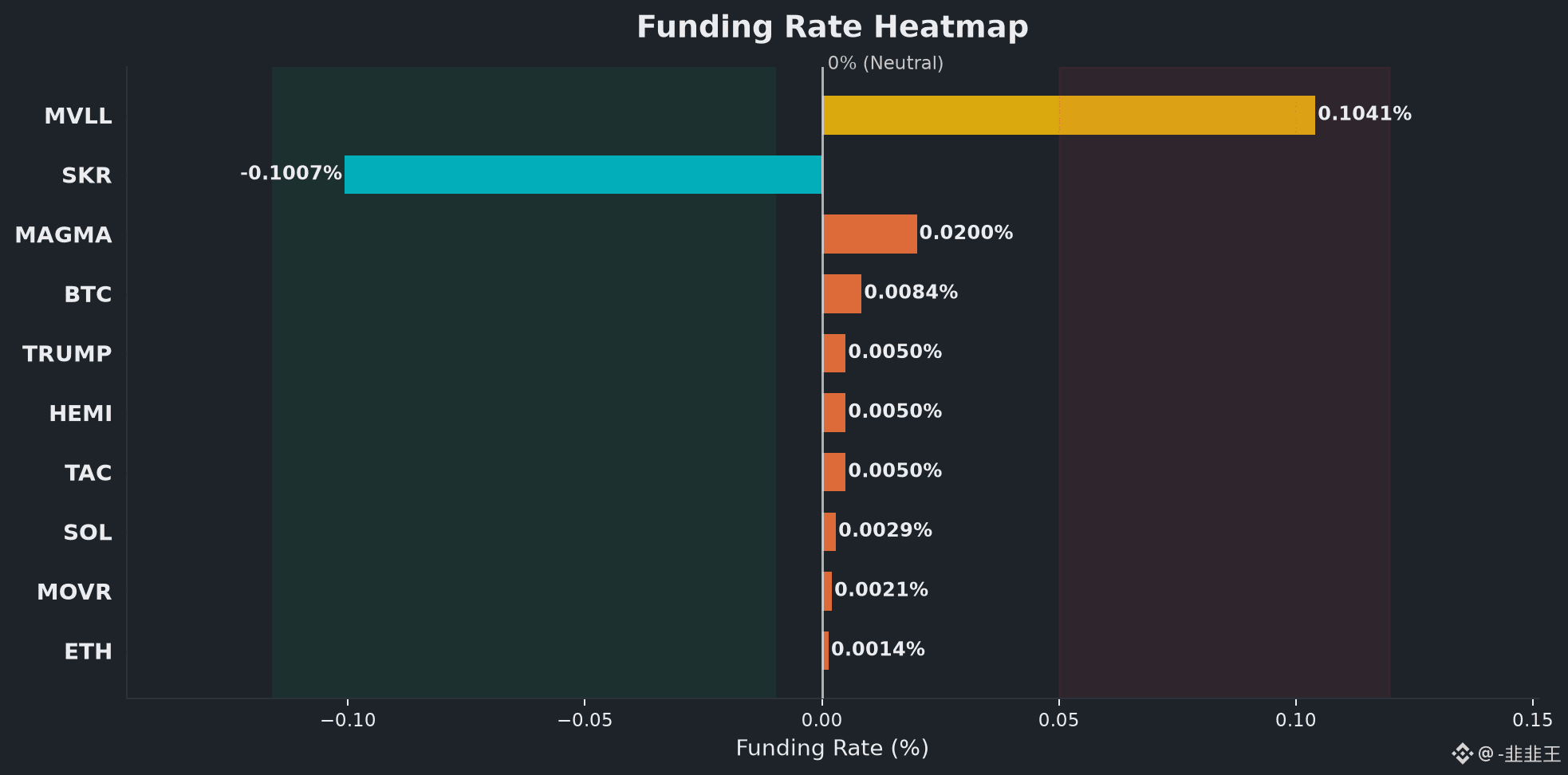Viewport: 1568px width, 775px height.
Task: Select the HEMI funding rate bar
Action: tap(834, 413)
